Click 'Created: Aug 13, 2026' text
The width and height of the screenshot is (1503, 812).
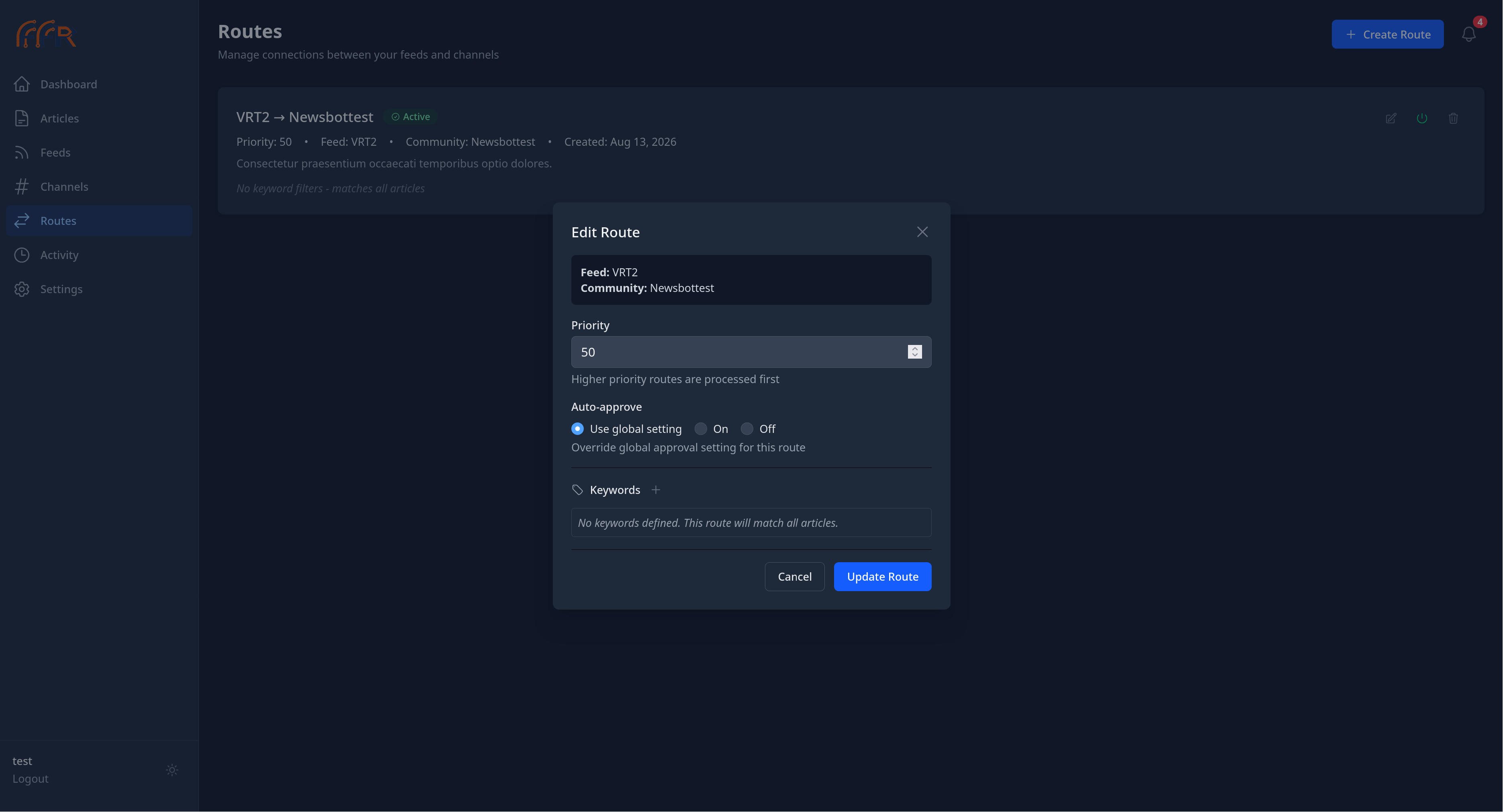620,142
